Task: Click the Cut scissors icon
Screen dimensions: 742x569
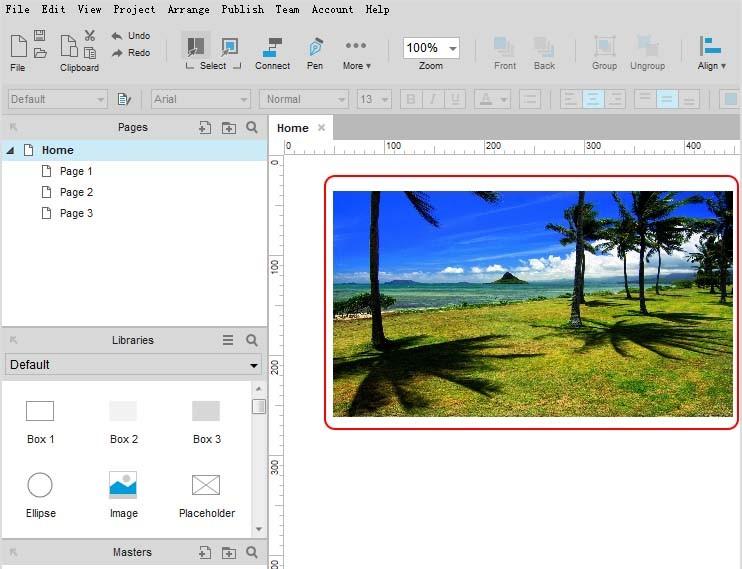Action: click(x=90, y=36)
